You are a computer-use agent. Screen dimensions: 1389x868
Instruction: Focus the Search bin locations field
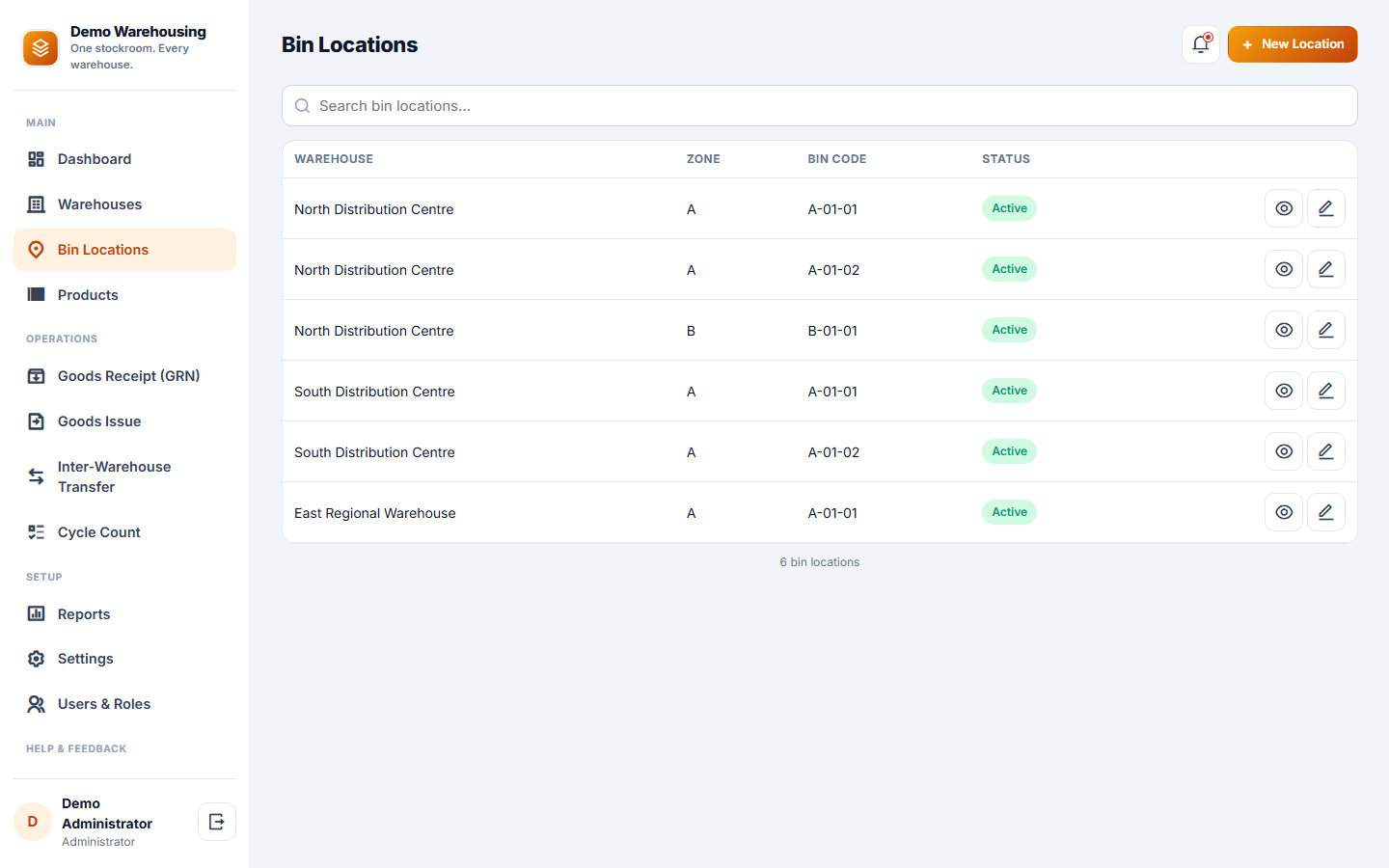[x=820, y=106]
